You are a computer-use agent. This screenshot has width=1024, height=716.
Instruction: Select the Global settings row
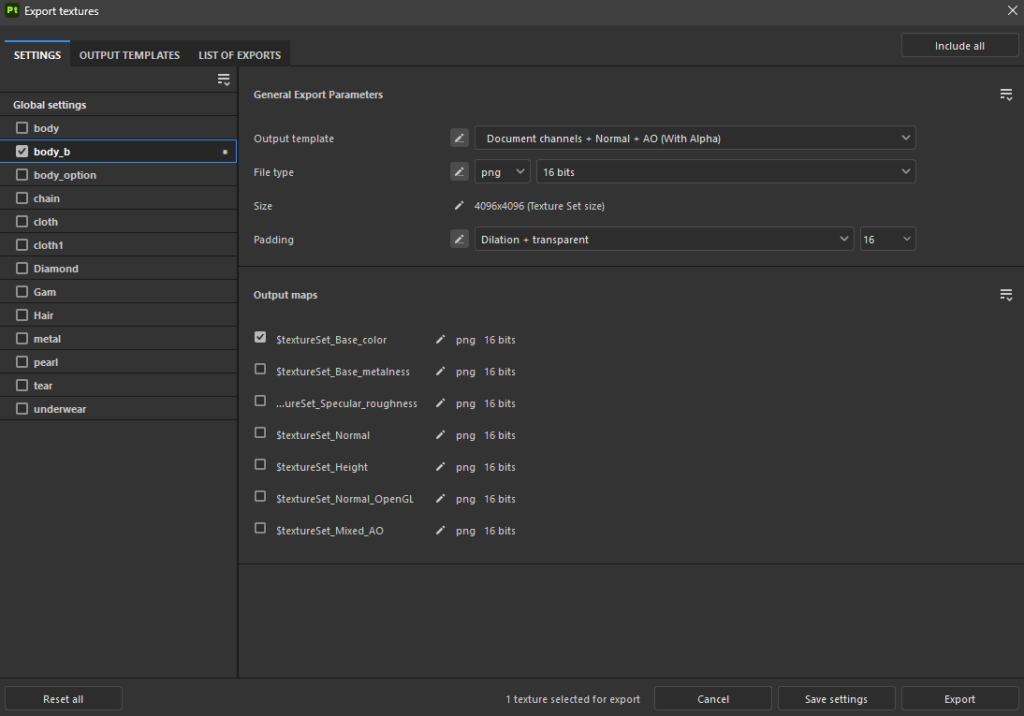click(x=118, y=105)
